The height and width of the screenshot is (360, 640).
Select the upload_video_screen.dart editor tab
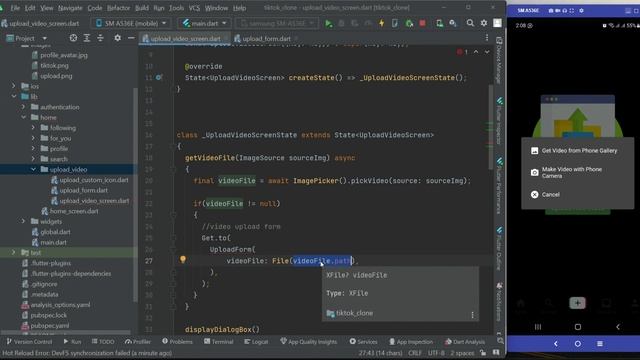click(x=185, y=38)
